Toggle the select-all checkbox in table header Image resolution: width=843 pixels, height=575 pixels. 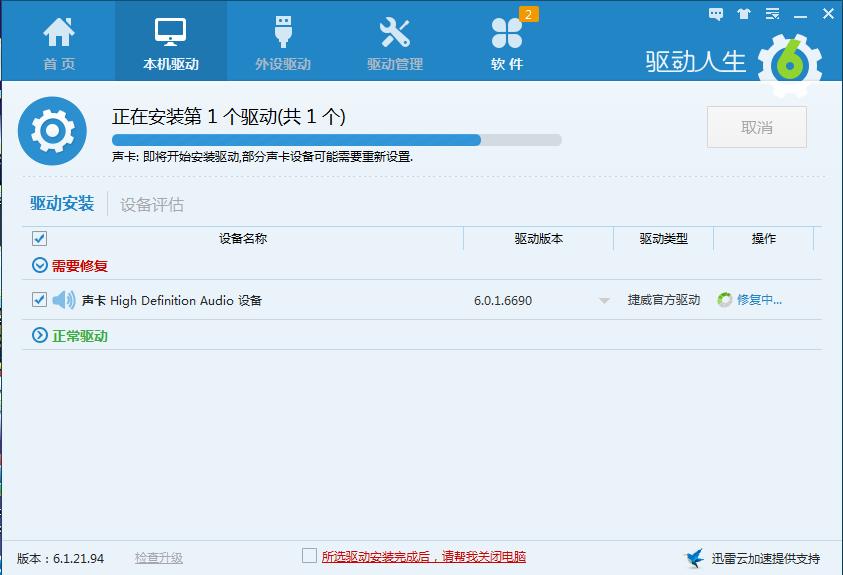[39, 239]
